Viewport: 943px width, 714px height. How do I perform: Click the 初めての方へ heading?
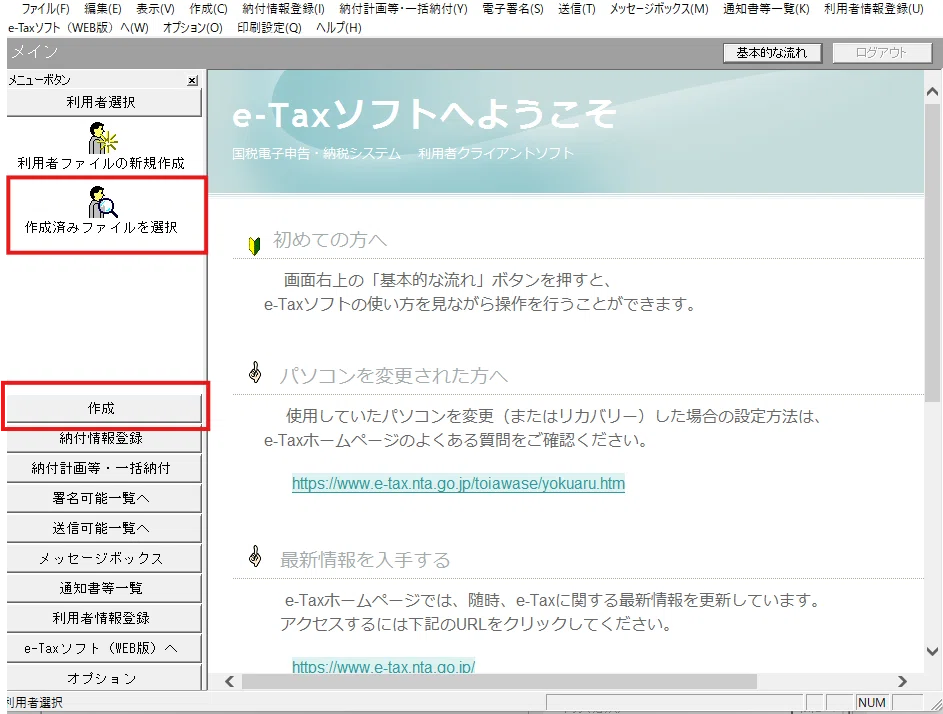point(330,240)
